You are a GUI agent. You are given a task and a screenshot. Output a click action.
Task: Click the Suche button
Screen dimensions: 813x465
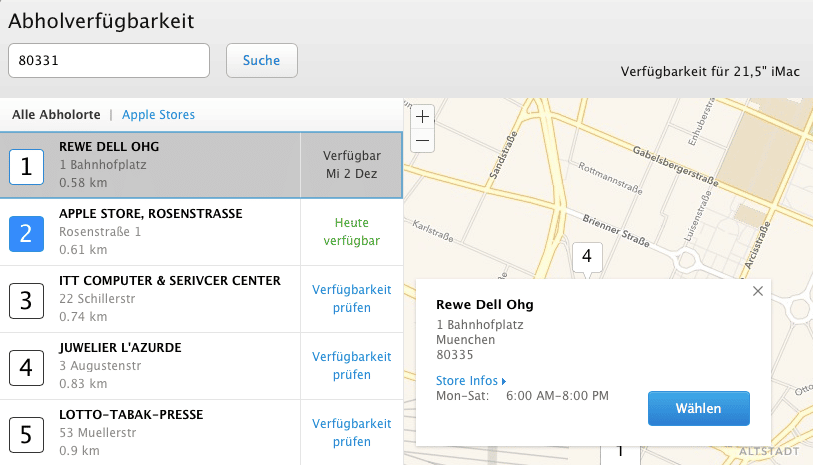(x=262, y=61)
